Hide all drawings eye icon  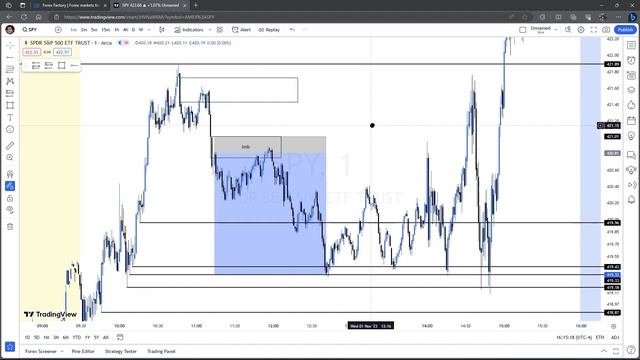coord(10,210)
